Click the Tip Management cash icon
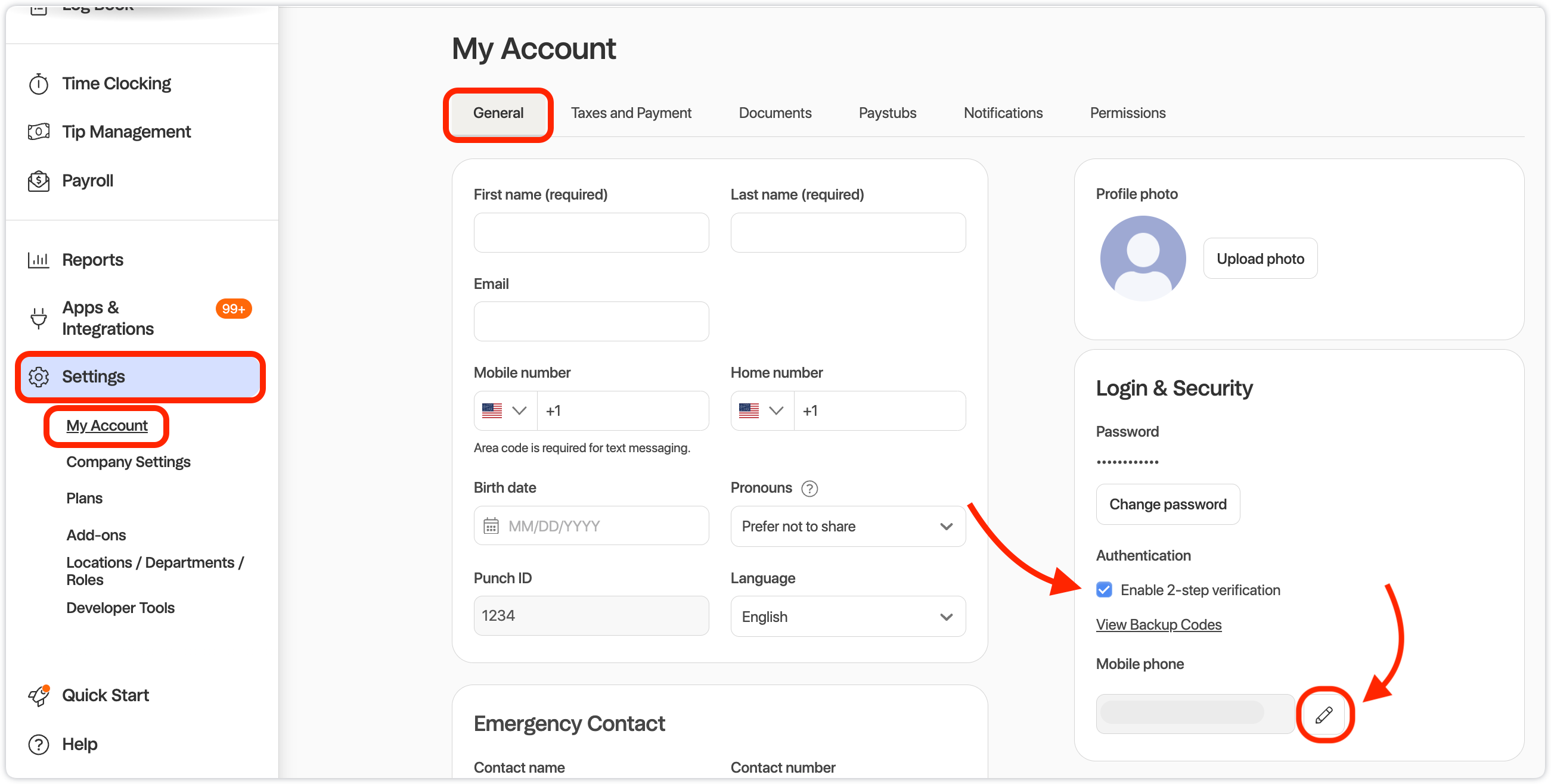This screenshot has width=1551, height=784. [39, 132]
